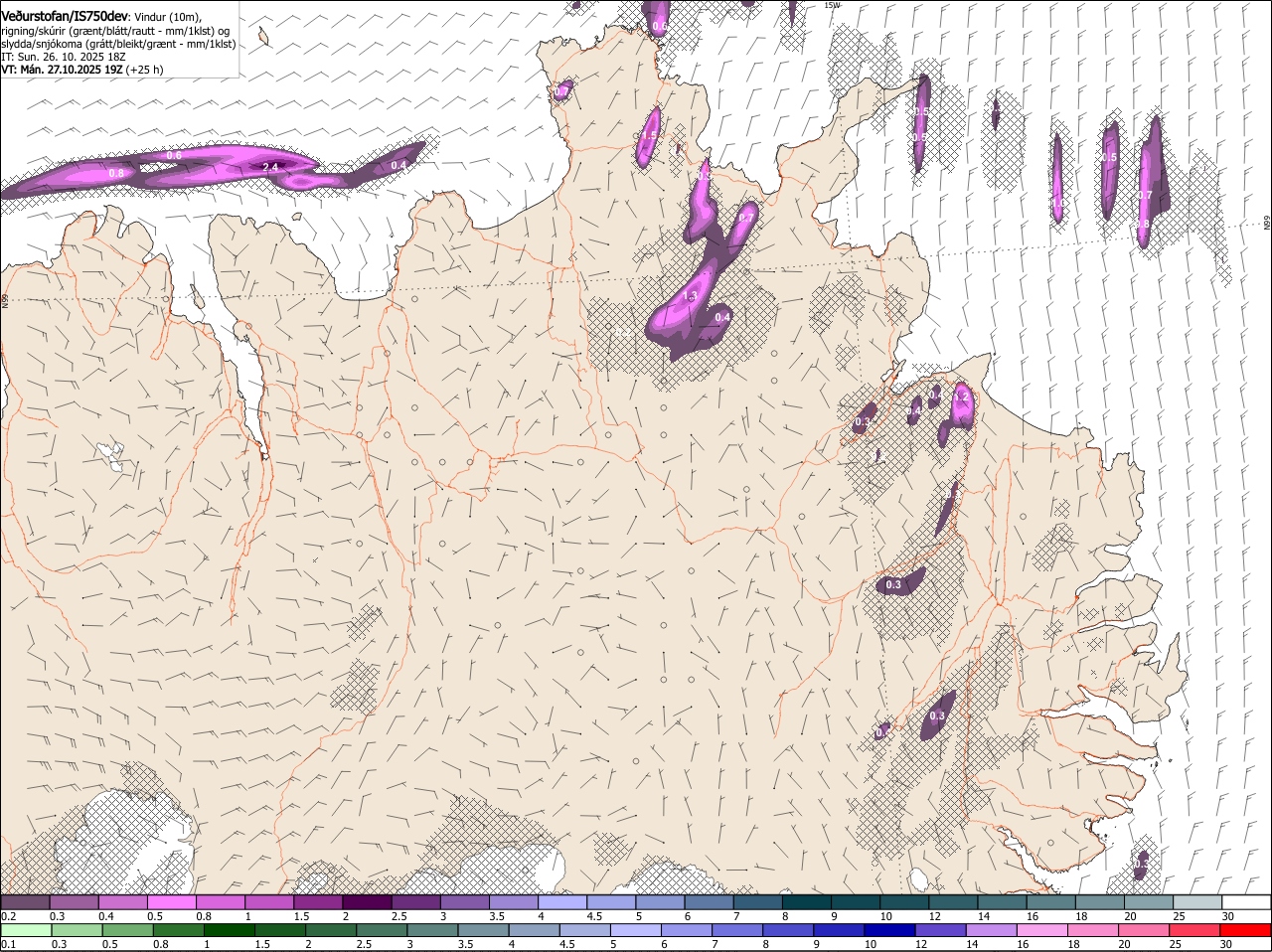
Task: Select lower legend pale green swatch labeled 0.1
Action: (26, 930)
